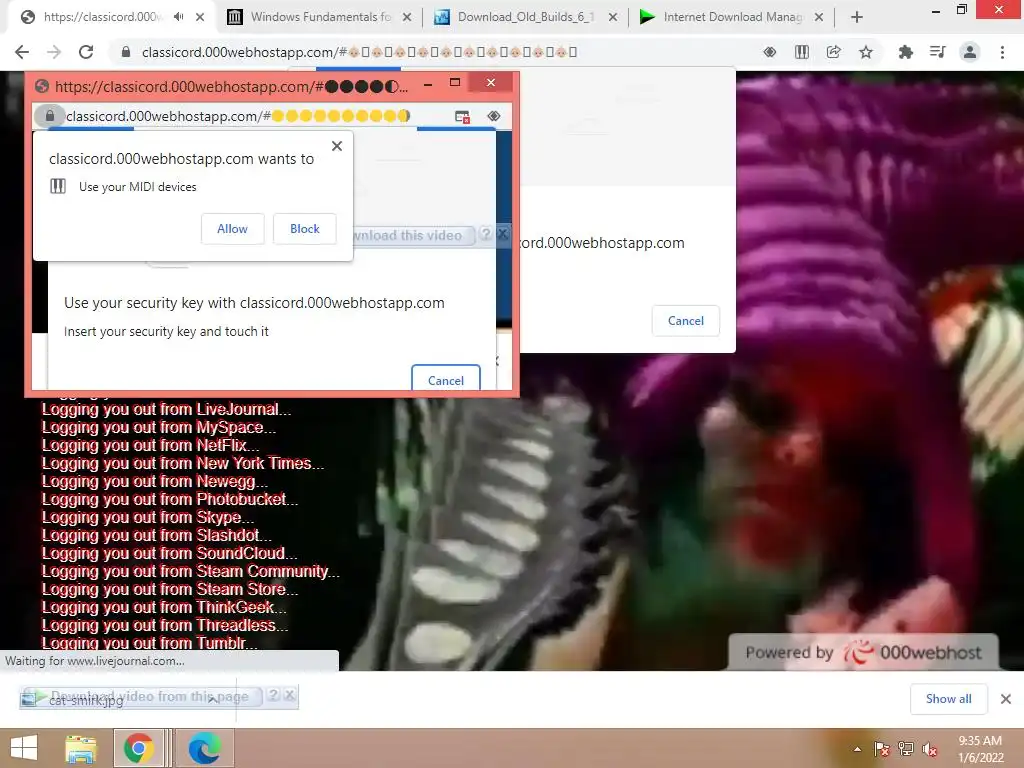
Task: Cancel the security key dialog in popup
Action: (446, 379)
